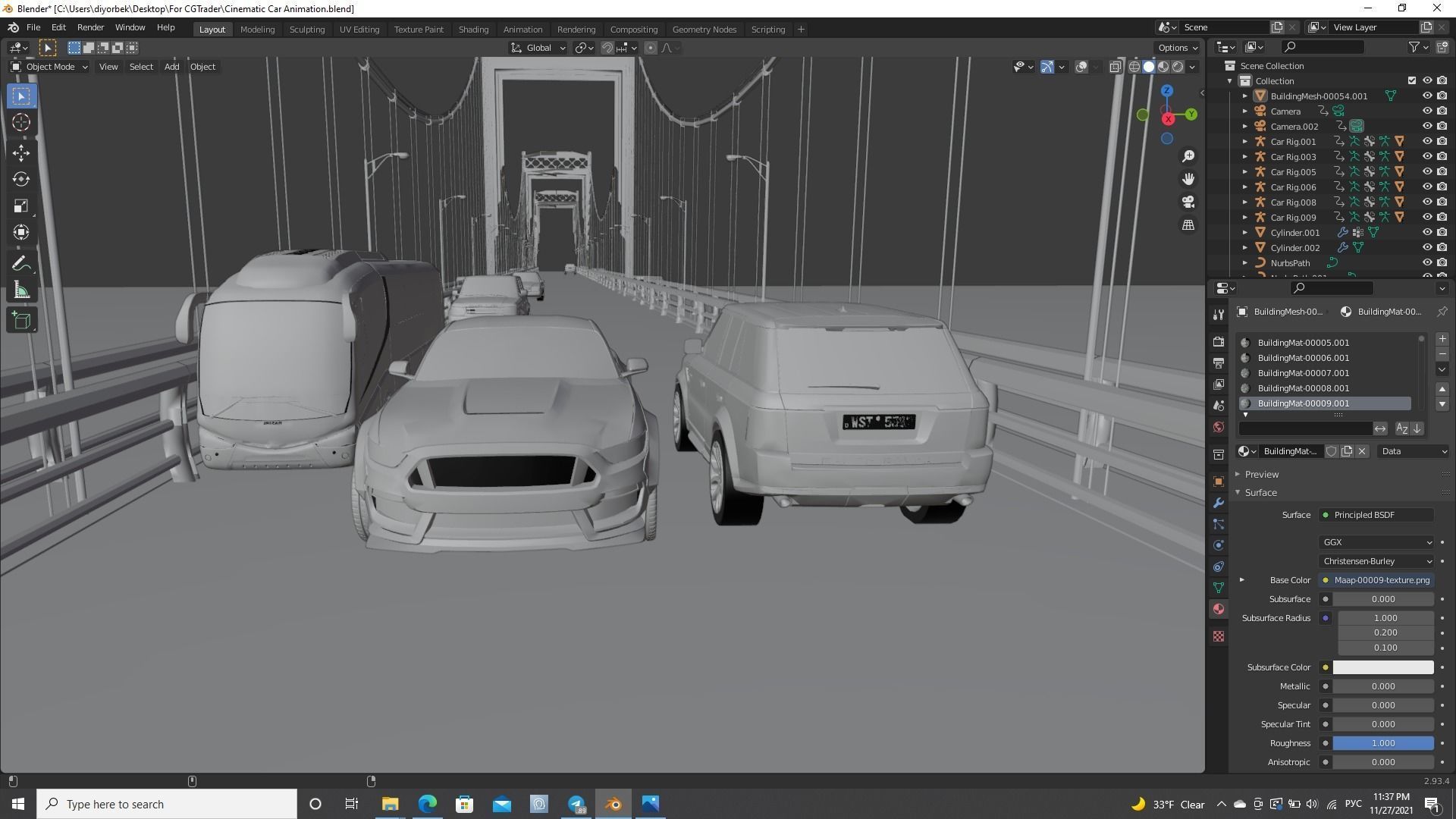The image size is (1456, 819).
Task: Toggle viewport overlays button
Action: tap(1081, 67)
